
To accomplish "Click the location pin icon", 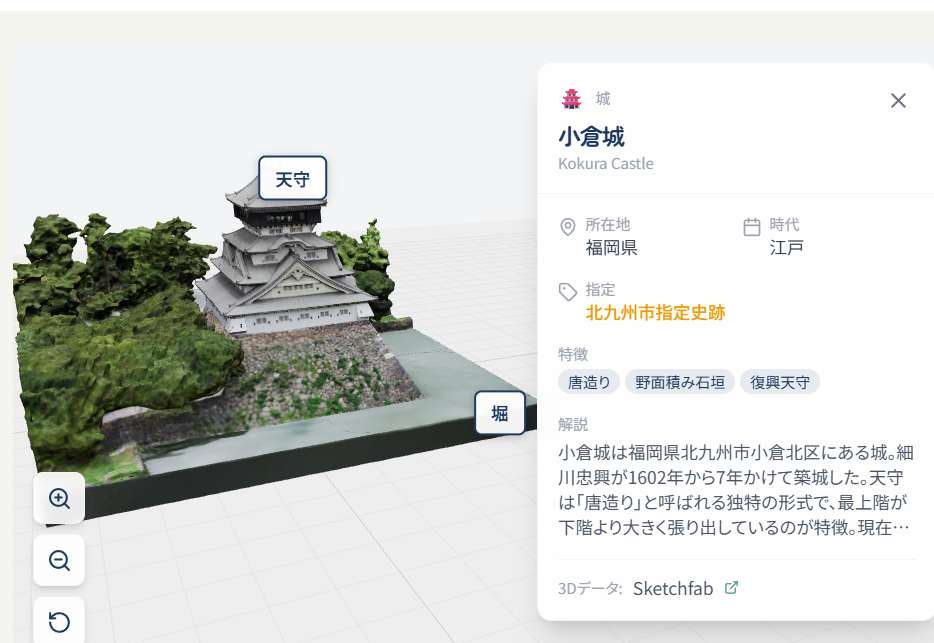I will click(568, 226).
